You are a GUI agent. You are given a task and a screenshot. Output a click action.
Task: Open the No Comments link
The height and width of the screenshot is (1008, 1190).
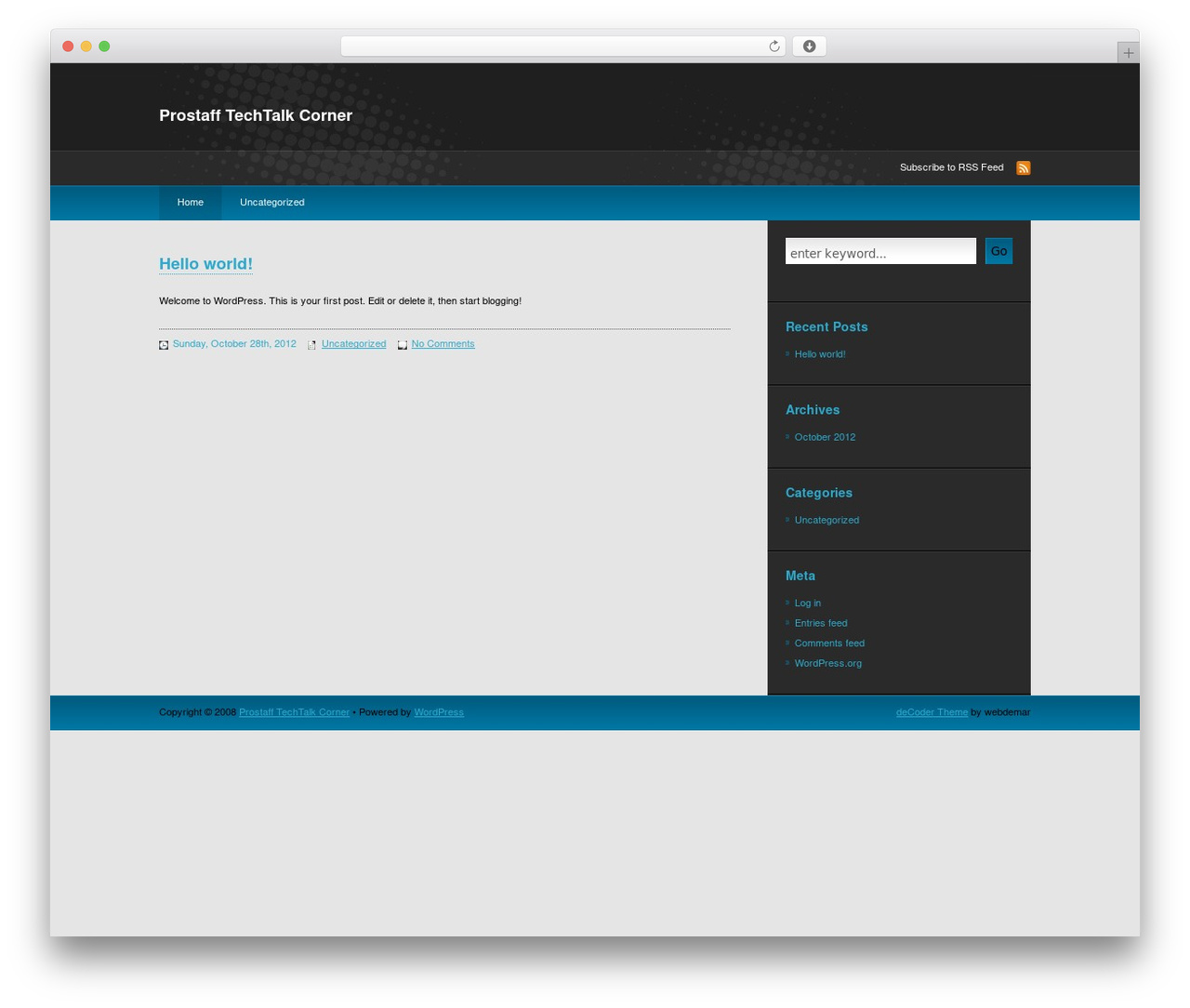point(443,344)
